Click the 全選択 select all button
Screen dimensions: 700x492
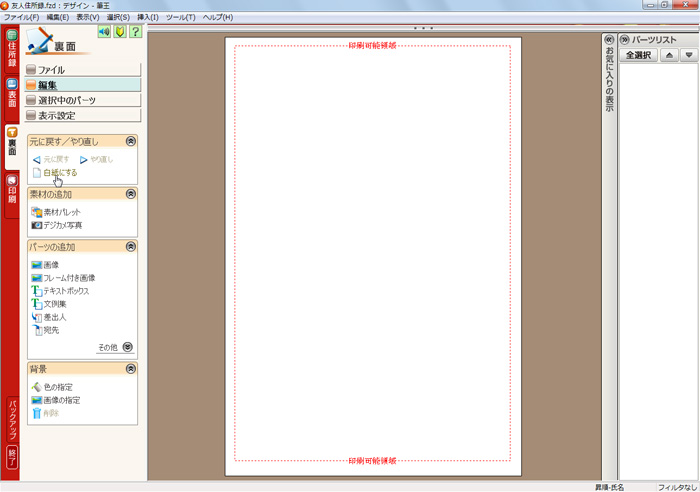pos(638,55)
